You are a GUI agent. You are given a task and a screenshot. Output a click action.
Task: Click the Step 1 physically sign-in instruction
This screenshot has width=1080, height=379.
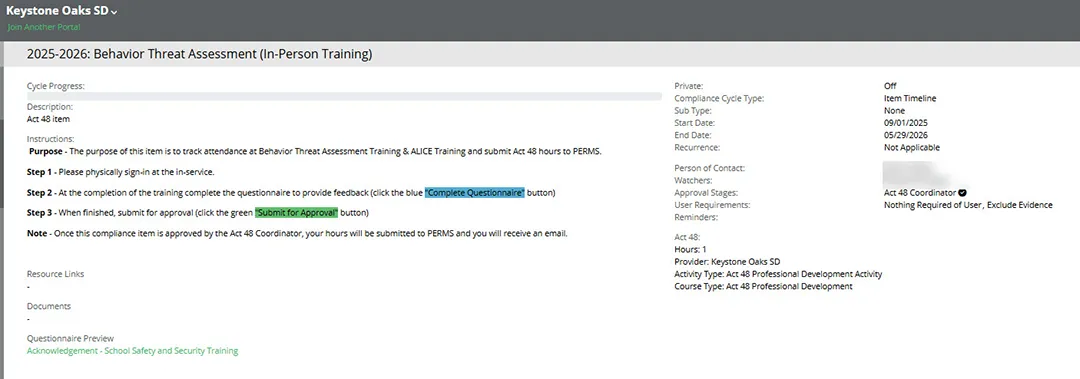[121, 172]
